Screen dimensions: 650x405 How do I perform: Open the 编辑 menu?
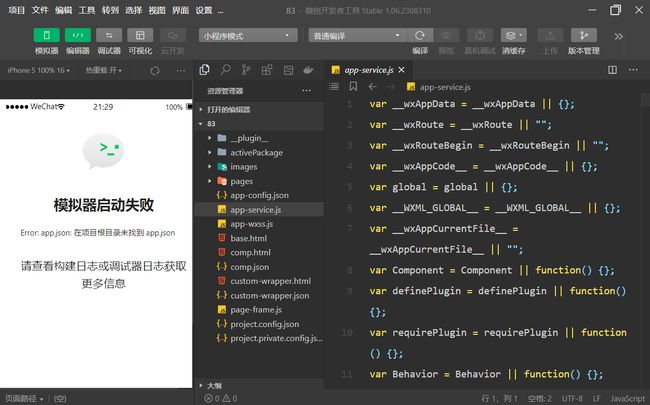coord(63,10)
